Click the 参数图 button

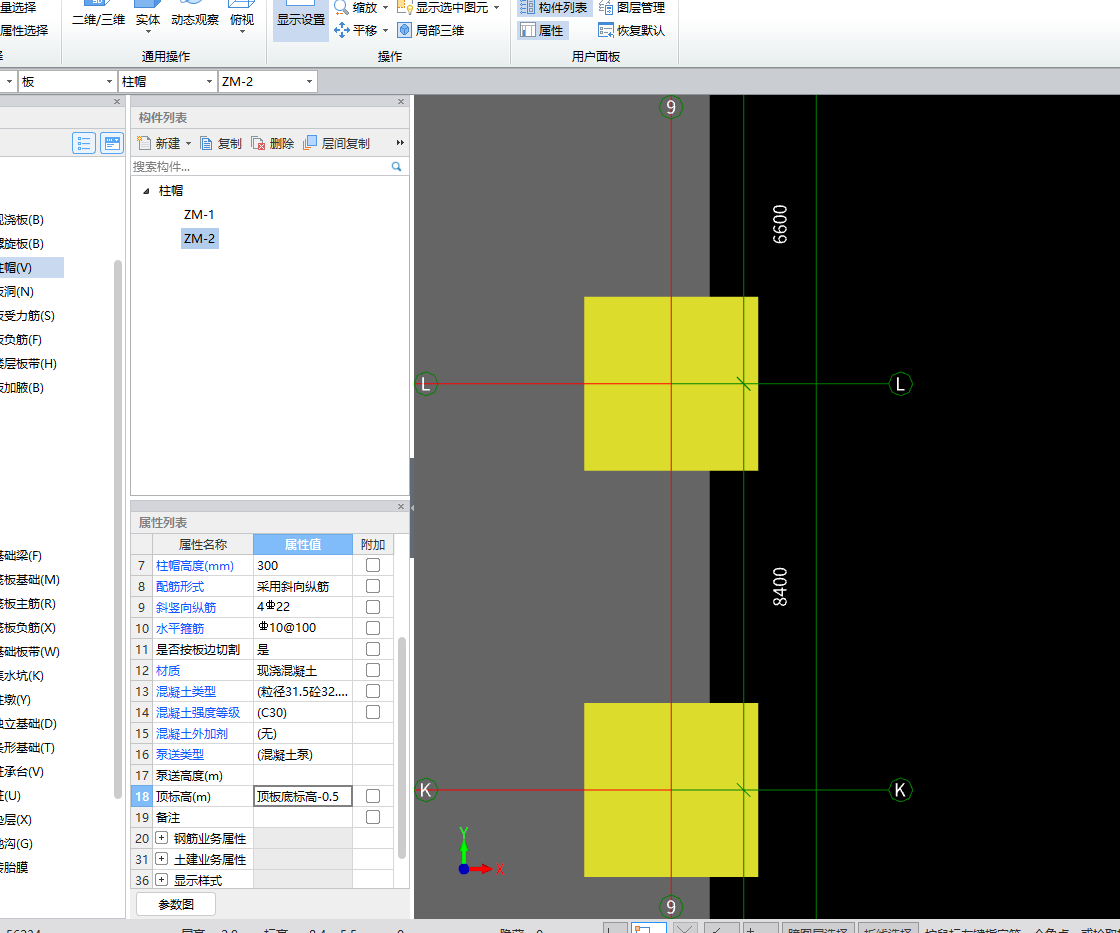(176, 904)
